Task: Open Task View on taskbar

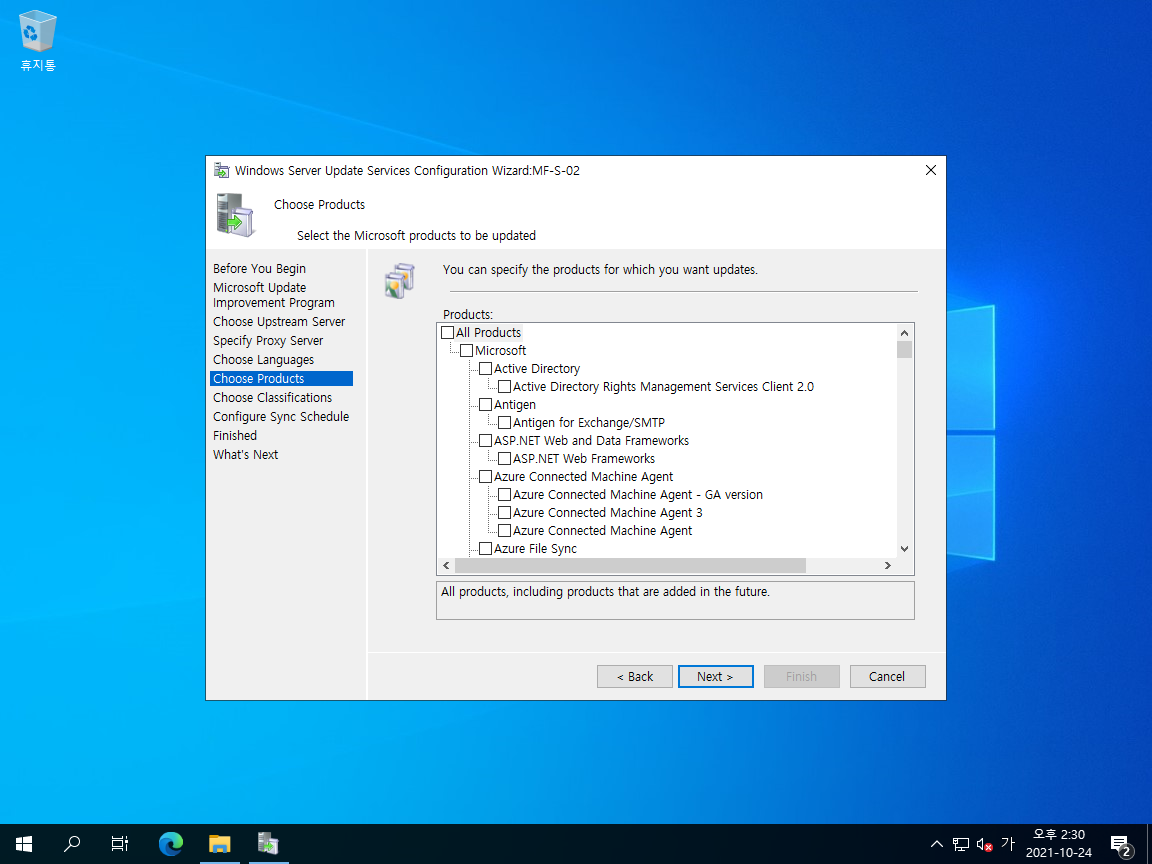Action: (120, 843)
